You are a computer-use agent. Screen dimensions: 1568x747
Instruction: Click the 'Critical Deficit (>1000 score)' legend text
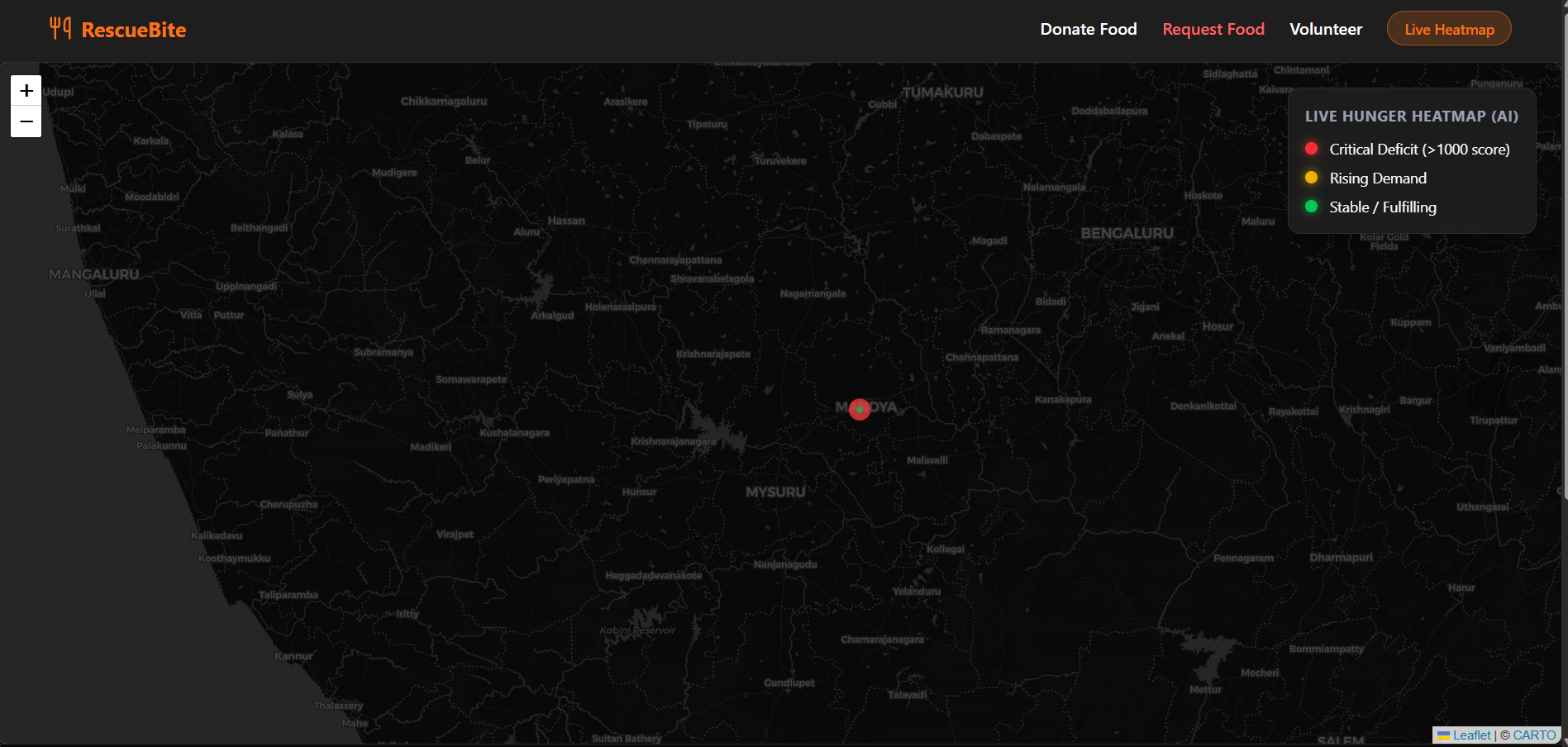pos(1419,150)
